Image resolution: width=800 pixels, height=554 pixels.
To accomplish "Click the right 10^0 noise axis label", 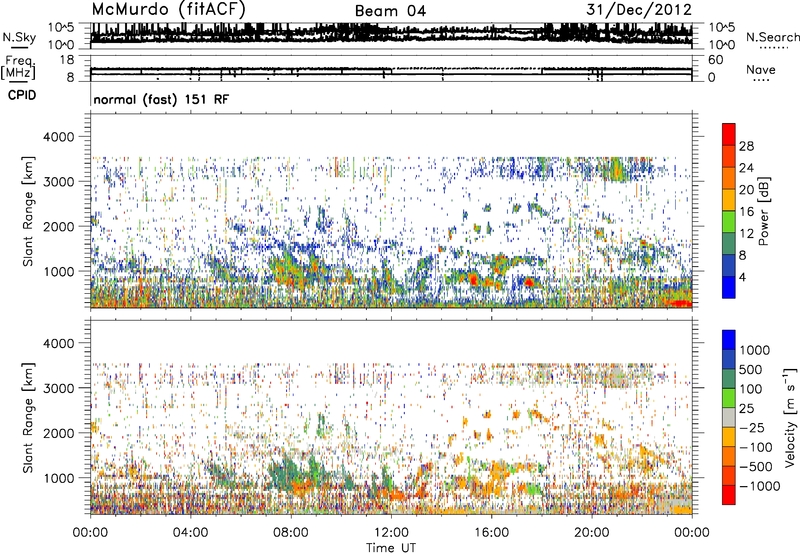I will (721, 45).
